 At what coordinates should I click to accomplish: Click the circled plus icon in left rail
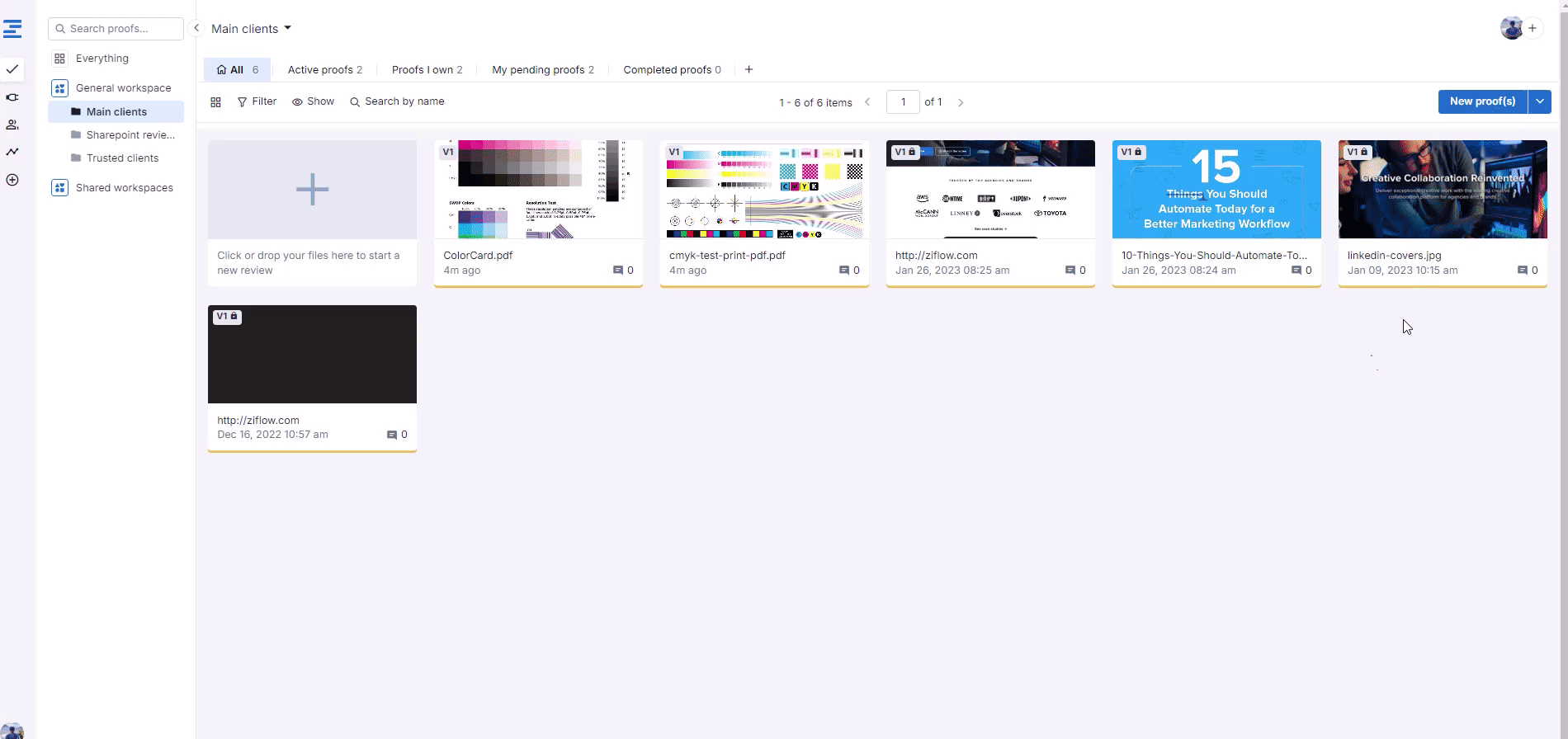click(x=12, y=180)
